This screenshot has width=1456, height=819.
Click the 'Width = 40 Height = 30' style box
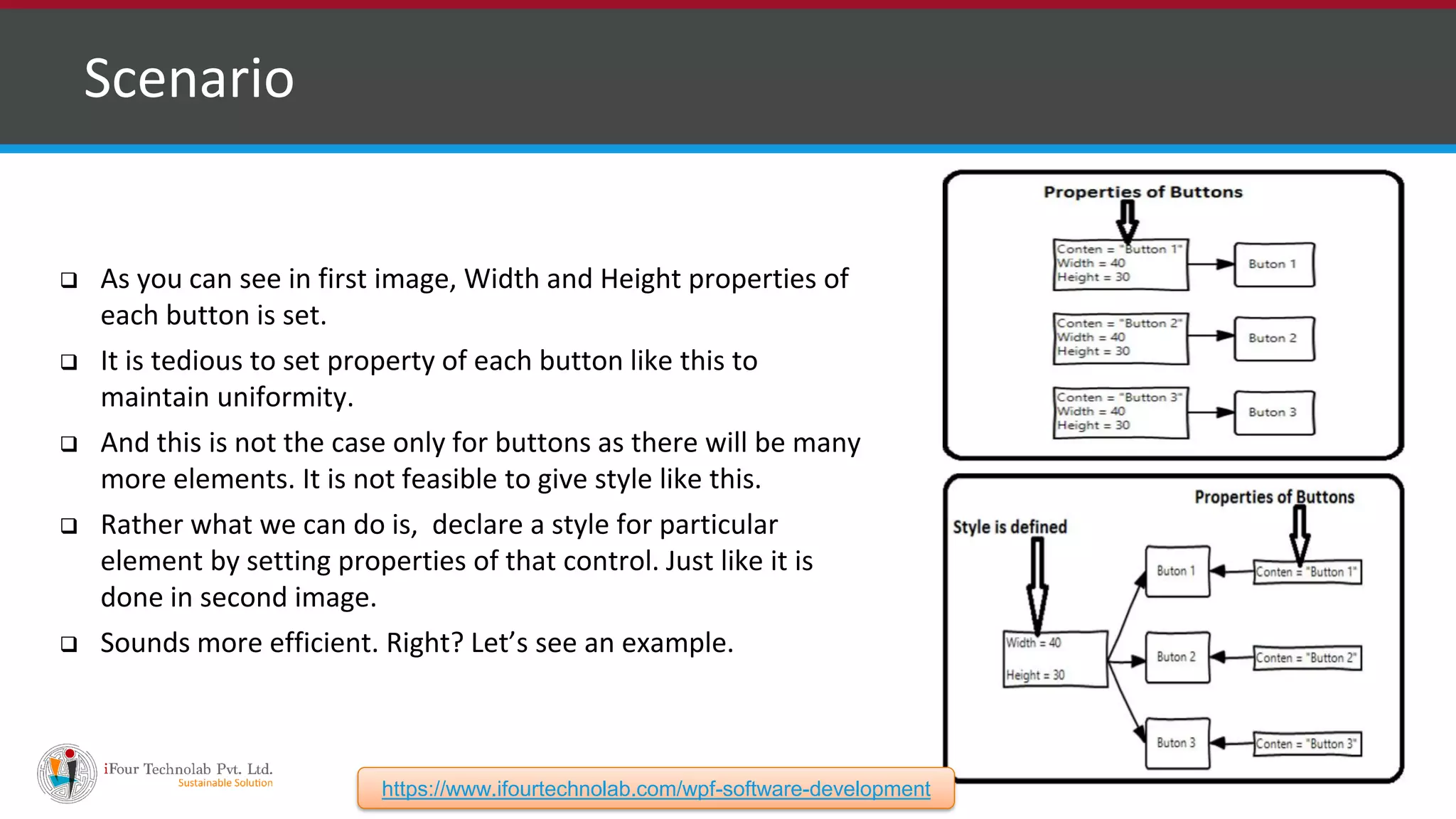coord(1055,659)
